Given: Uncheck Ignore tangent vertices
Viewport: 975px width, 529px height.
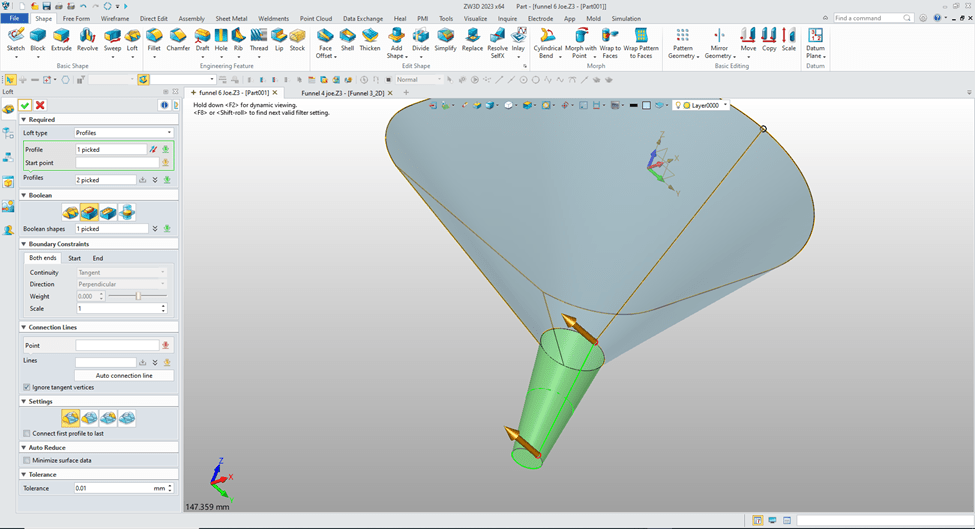Looking at the screenshot, I should click(27, 387).
